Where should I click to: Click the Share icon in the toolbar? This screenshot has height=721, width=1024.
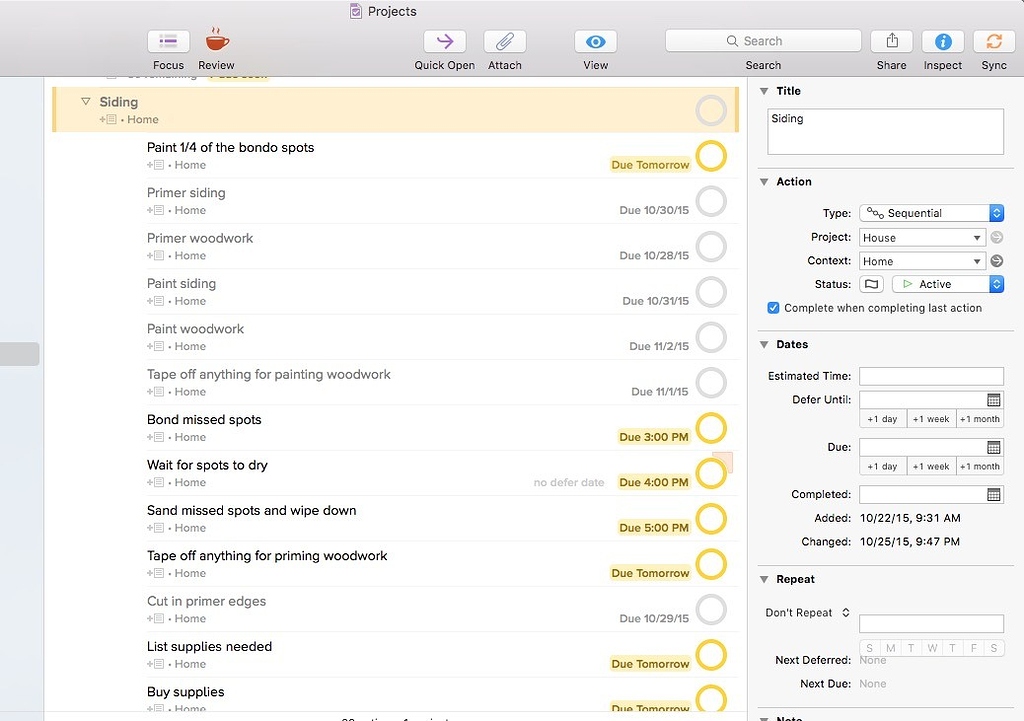[x=890, y=42]
